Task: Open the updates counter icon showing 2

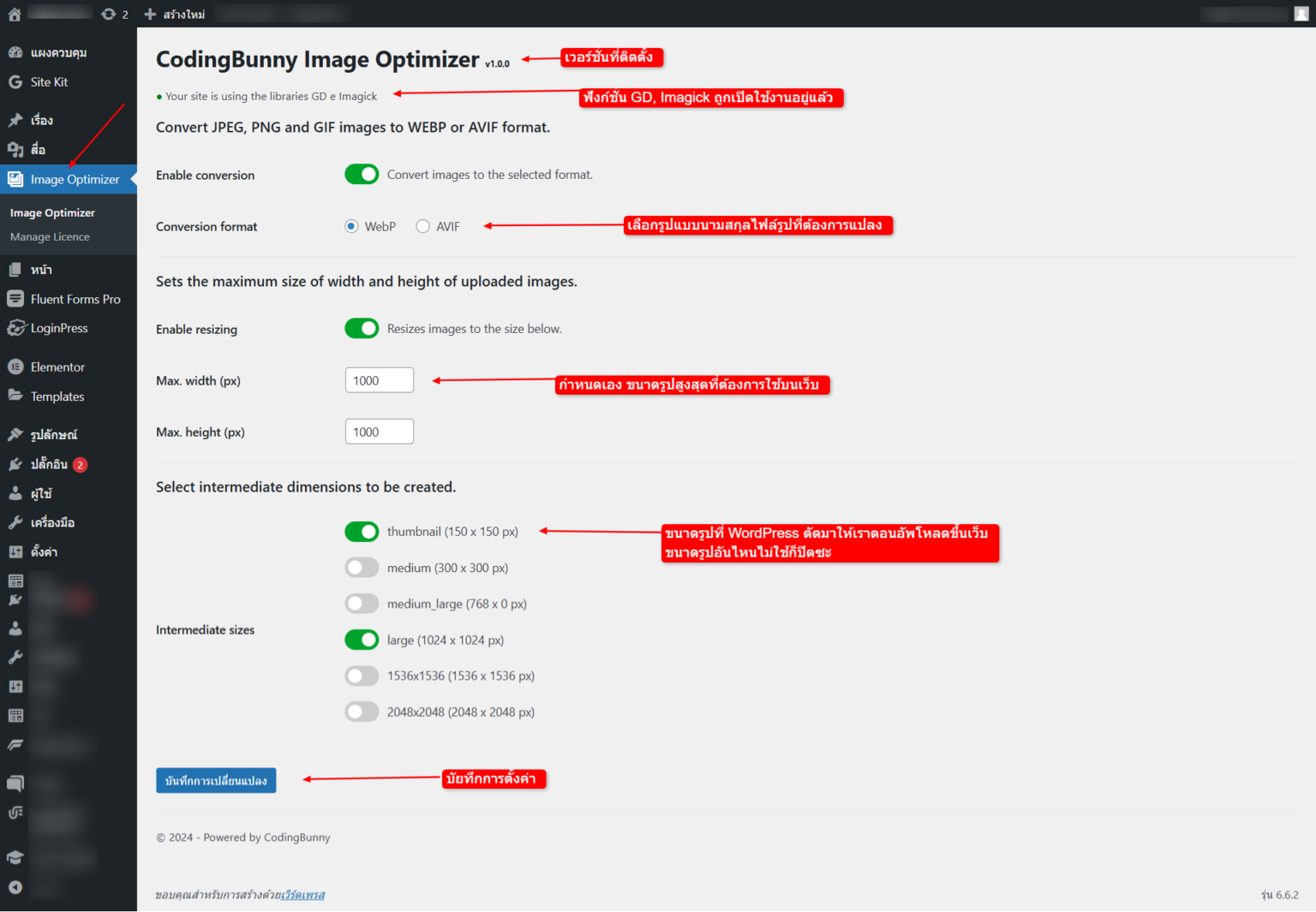Action: point(109,14)
